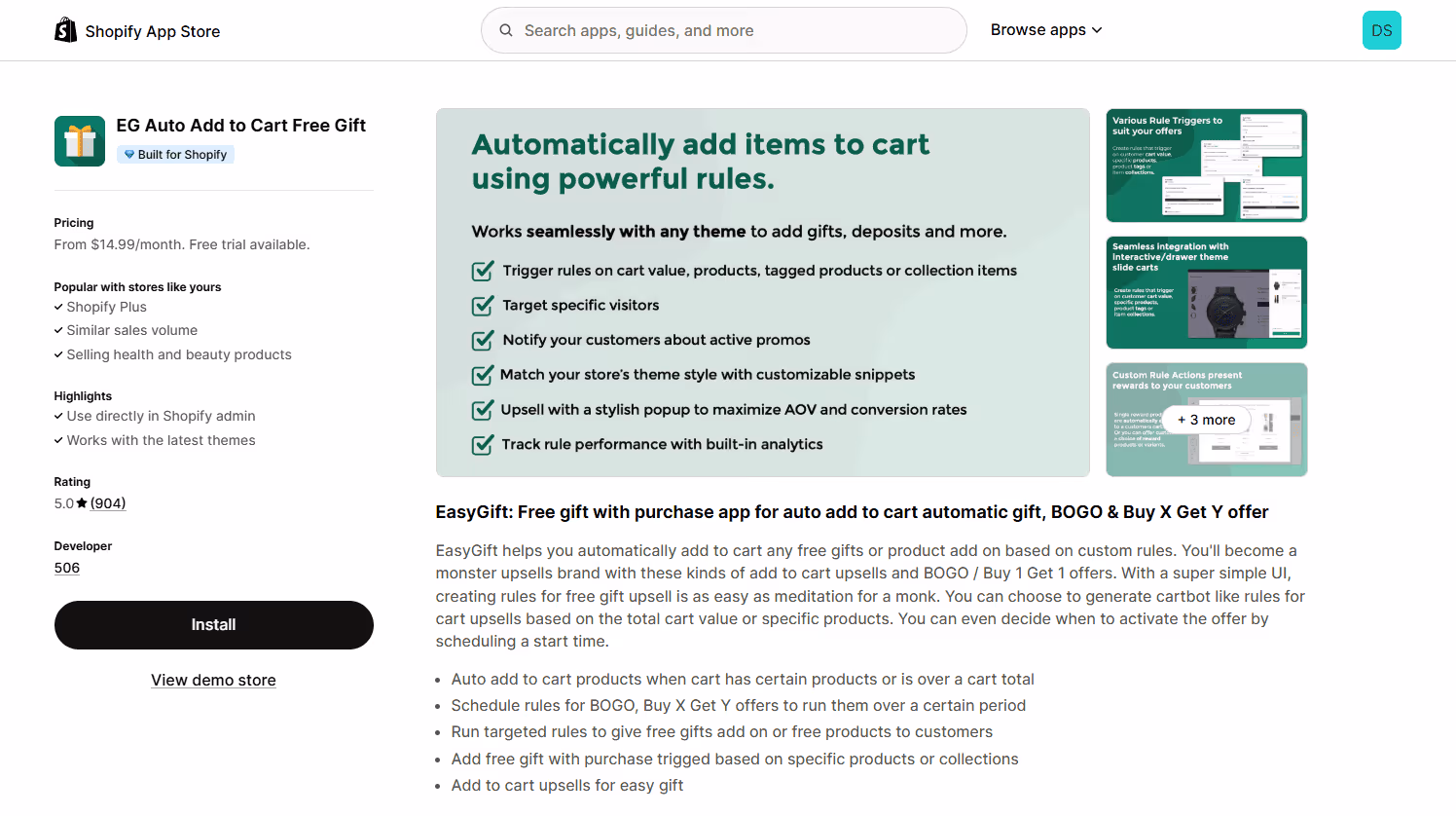Click the diamond icon in Built for Shopify
This screenshot has height=816, width=1456.
pos(128,154)
